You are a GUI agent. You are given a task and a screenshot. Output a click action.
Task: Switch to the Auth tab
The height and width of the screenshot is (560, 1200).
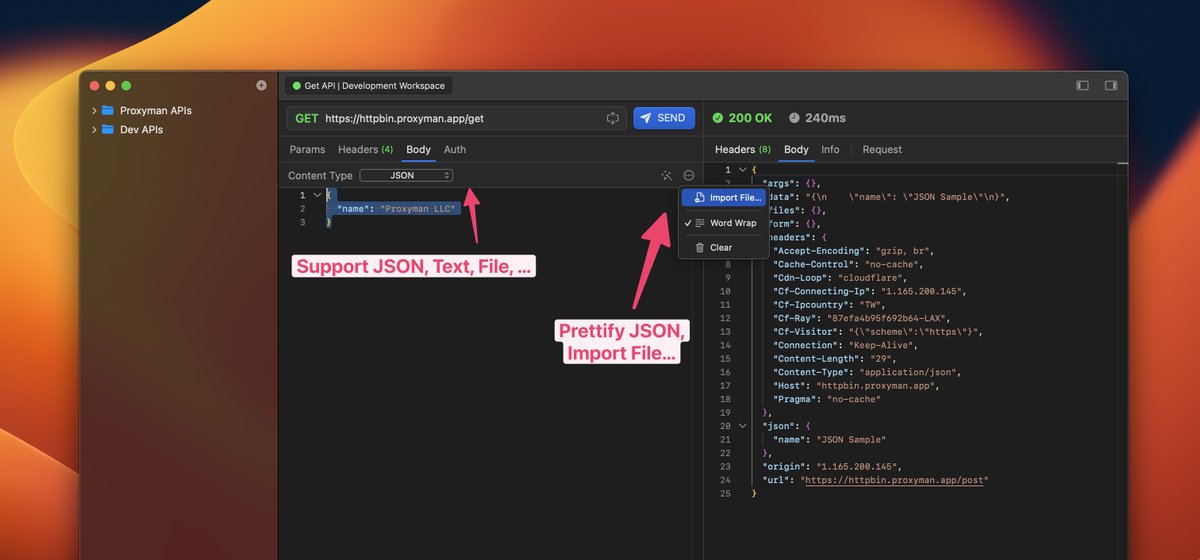[455, 150]
